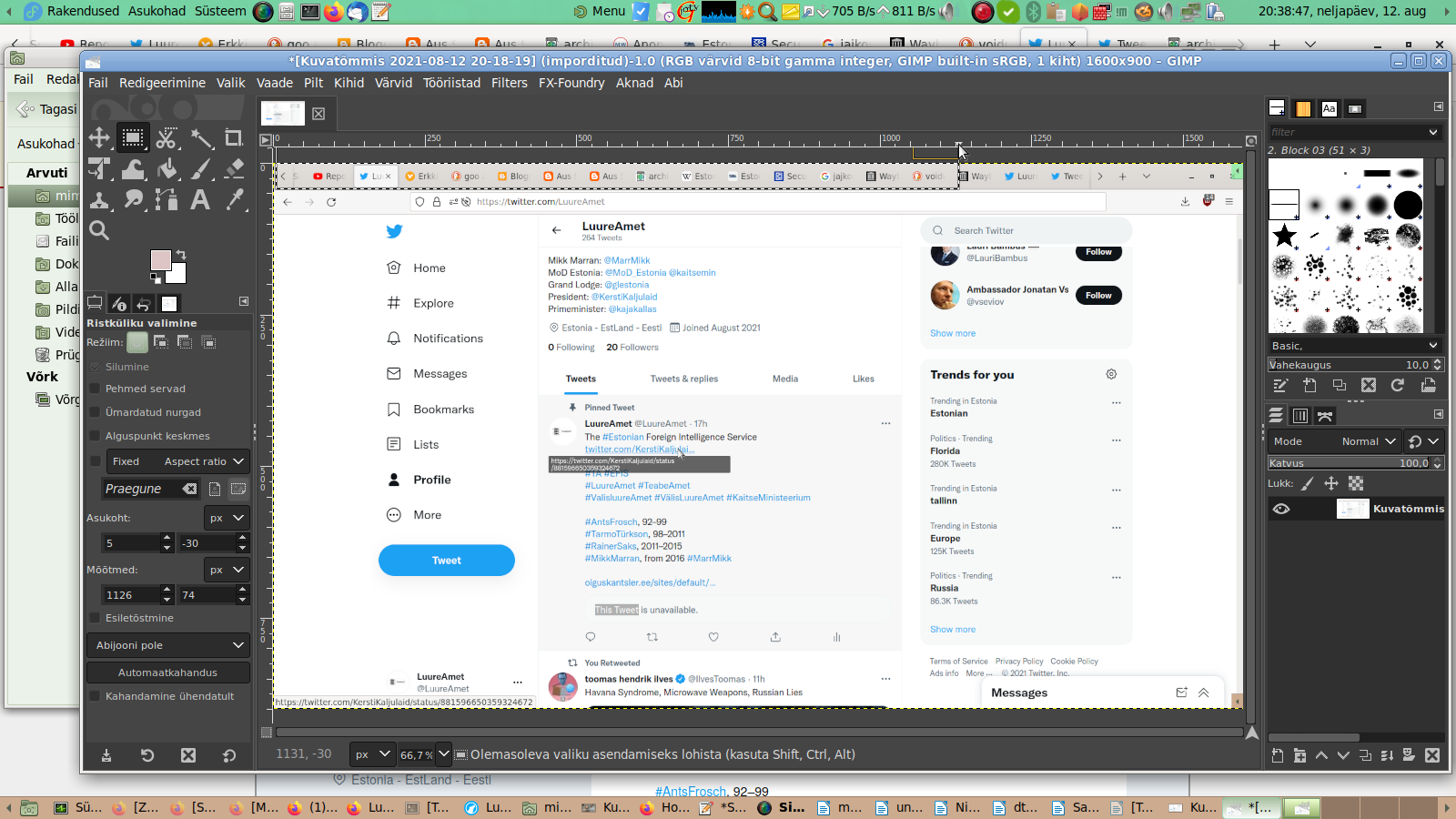Click the restore tool preset icon
The width and height of the screenshot is (1456, 819).
pos(147,755)
